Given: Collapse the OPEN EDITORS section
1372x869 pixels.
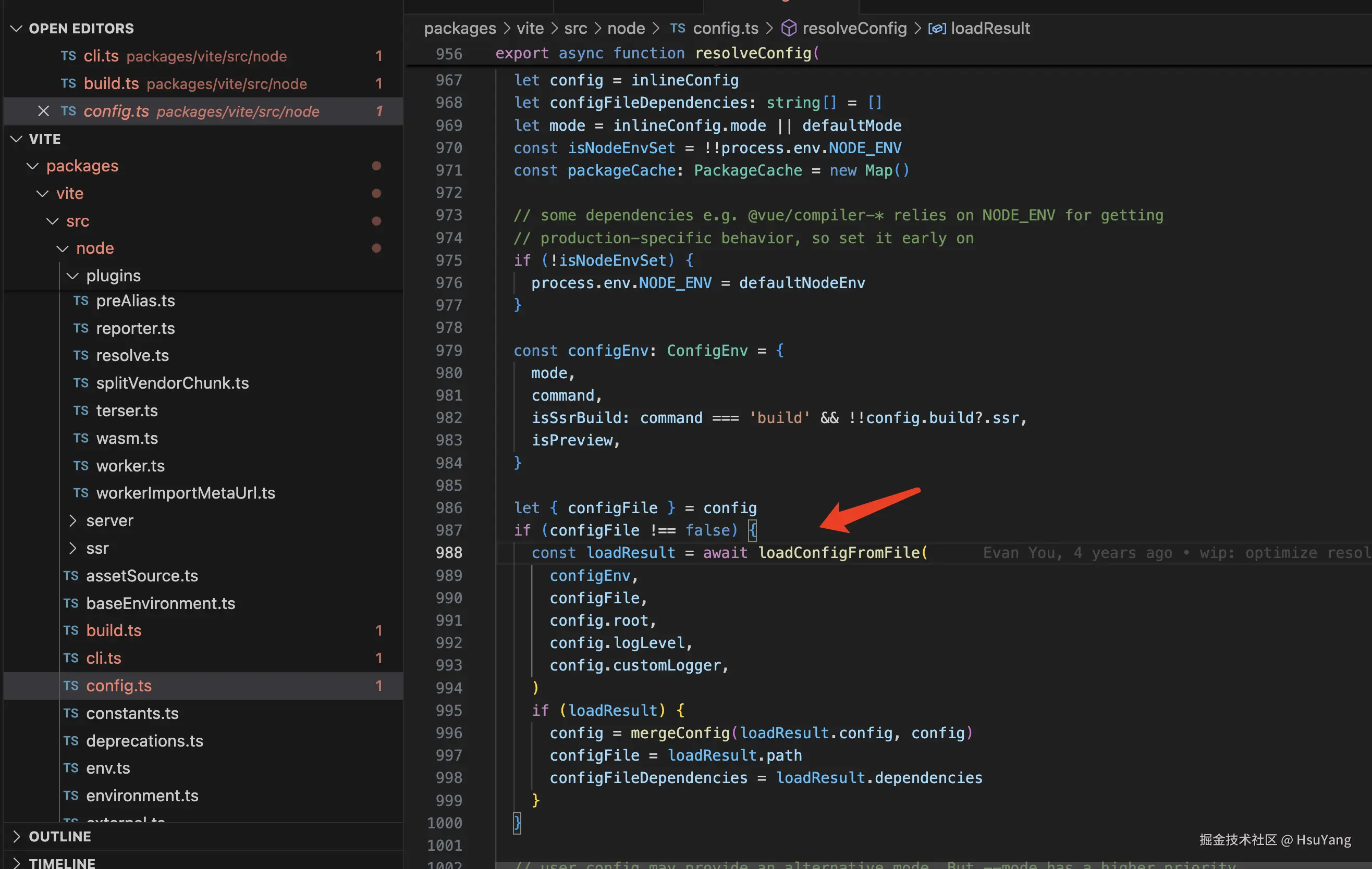Looking at the screenshot, I should click(17, 29).
